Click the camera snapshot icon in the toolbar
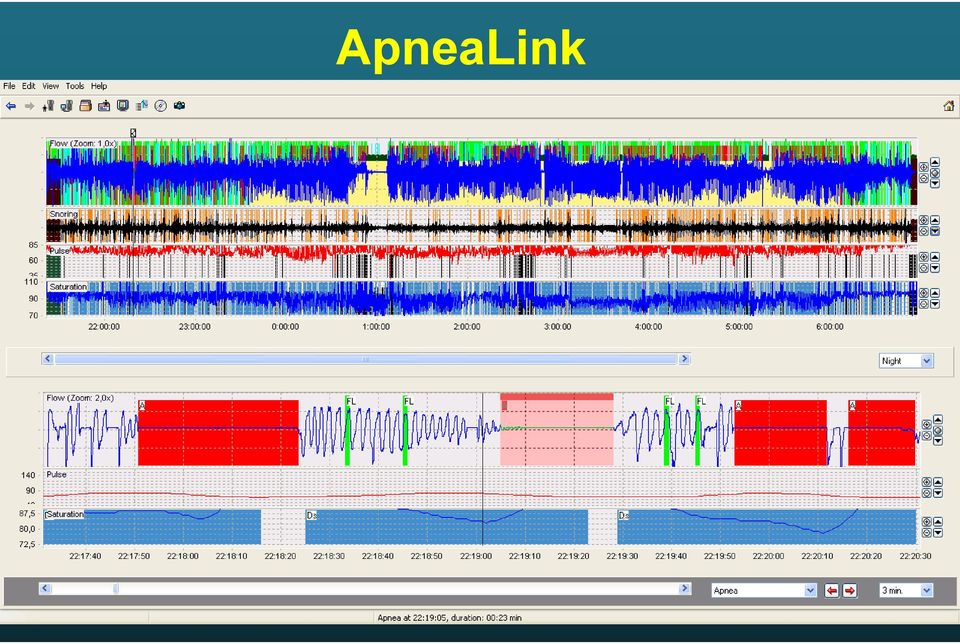Viewport: 960px width, 644px height. point(179,106)
